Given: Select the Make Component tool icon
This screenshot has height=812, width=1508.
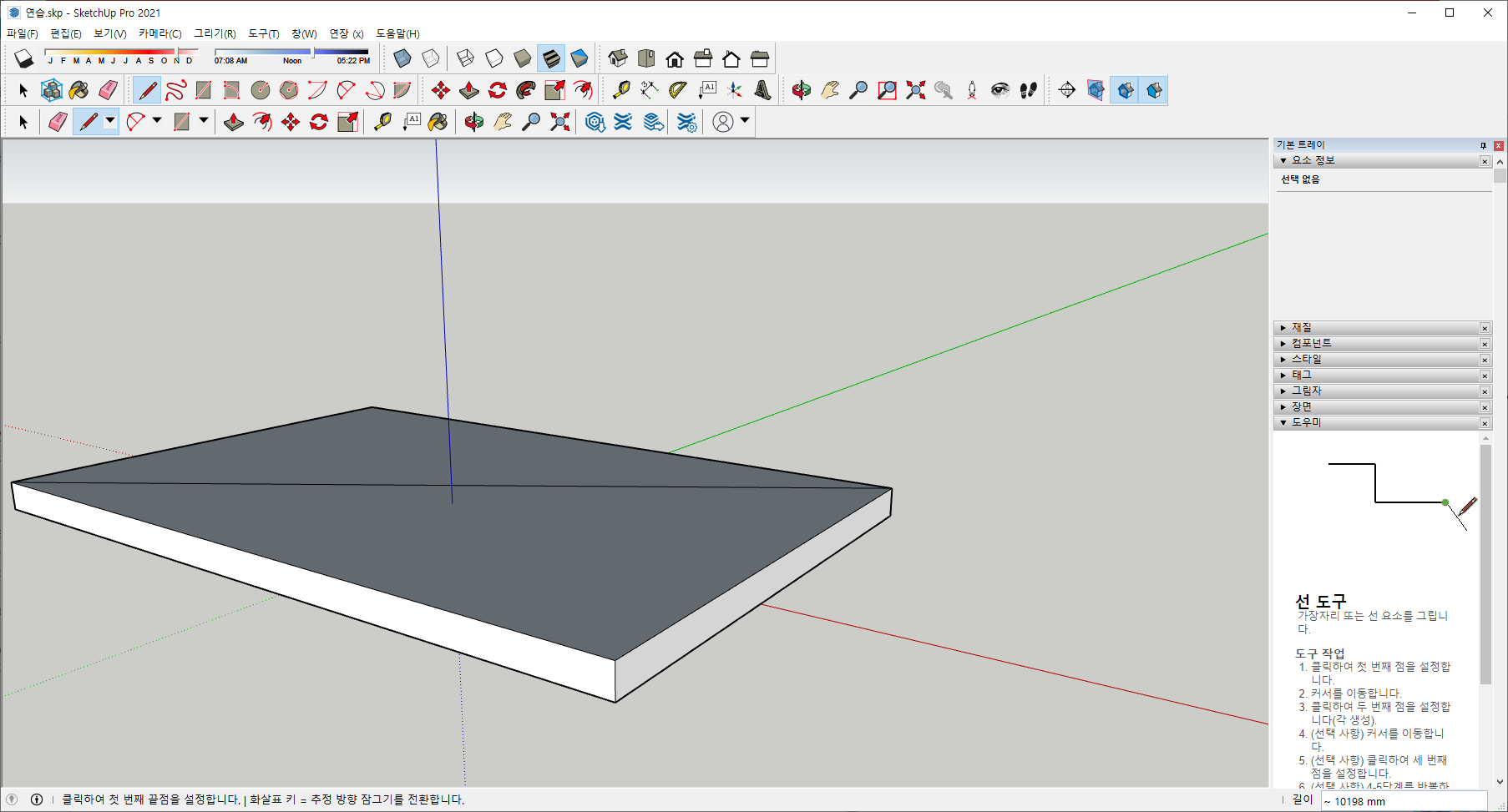Looking at the screenshot, I should [52, 90].
